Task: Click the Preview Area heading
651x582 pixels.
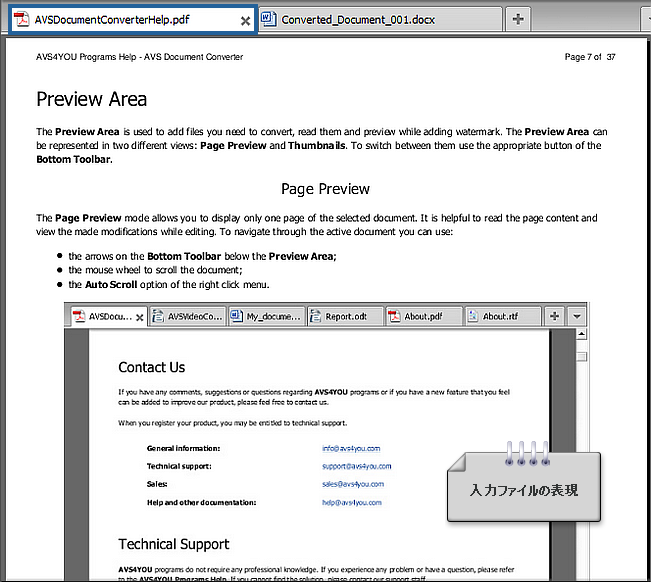Action: (x=92, y=99)
